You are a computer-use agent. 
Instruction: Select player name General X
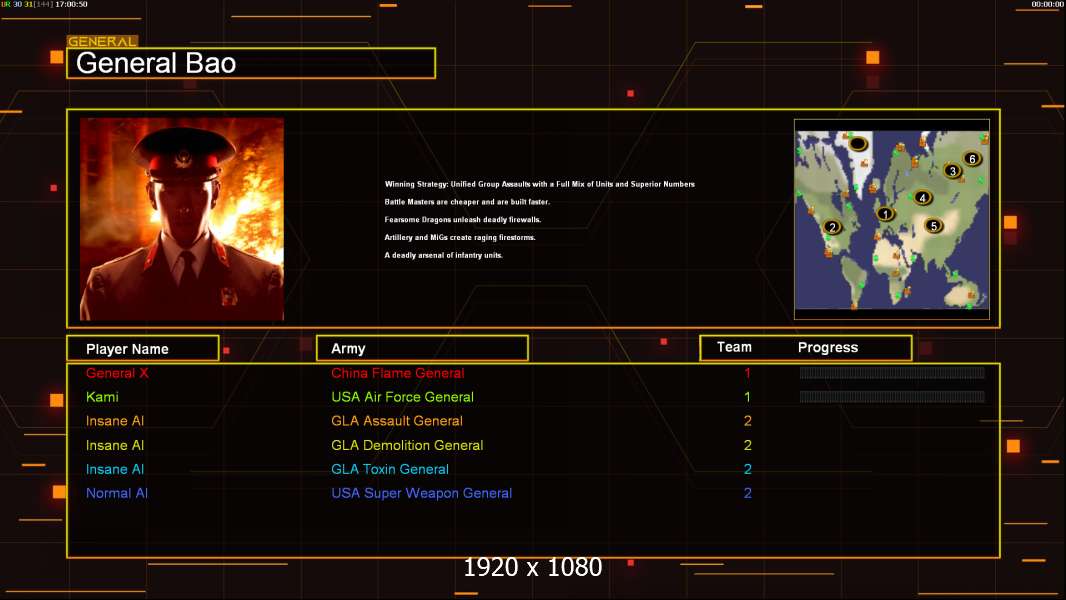(x=117, y=373)
